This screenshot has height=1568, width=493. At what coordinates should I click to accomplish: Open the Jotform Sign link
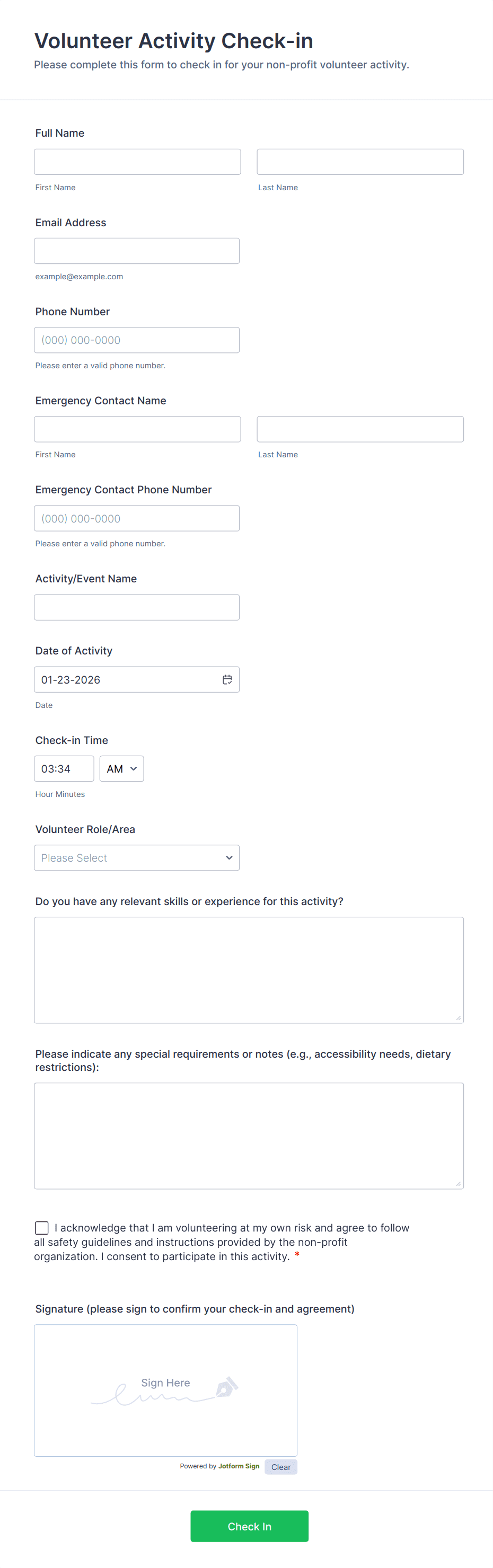(x=239, y=1467)
